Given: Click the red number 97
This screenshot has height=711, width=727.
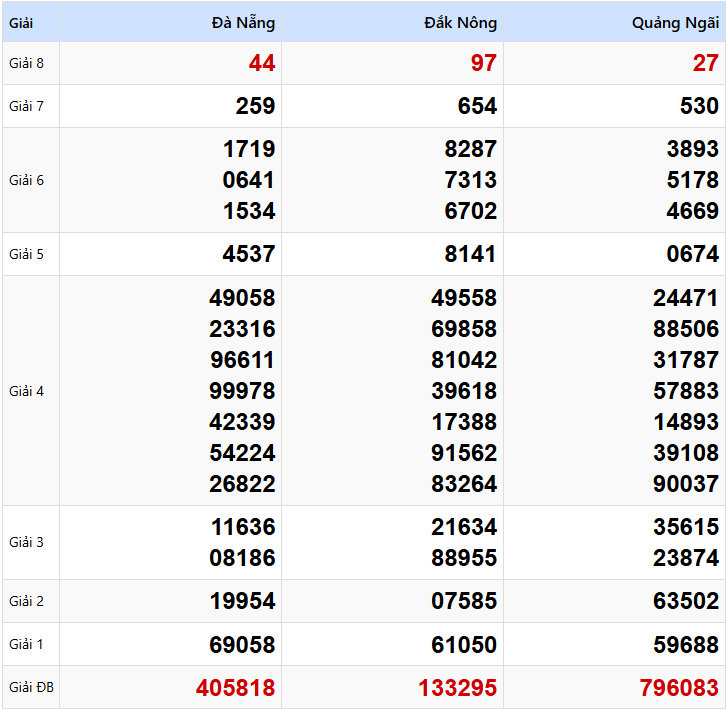Looking at the screenshot, I should point(484,63).
